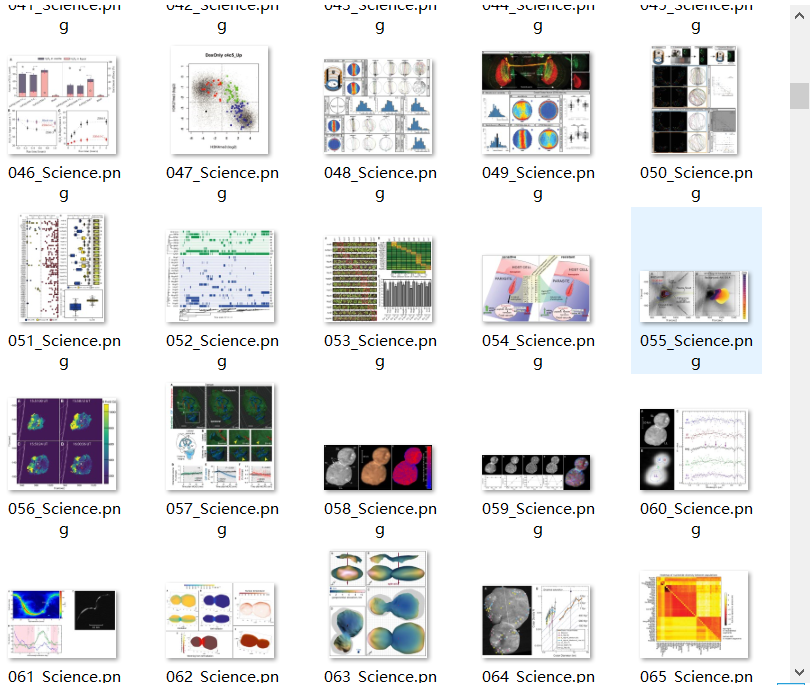Click the file name 046_Science.png
Screen dimensions: 811x685
point(64,183)
